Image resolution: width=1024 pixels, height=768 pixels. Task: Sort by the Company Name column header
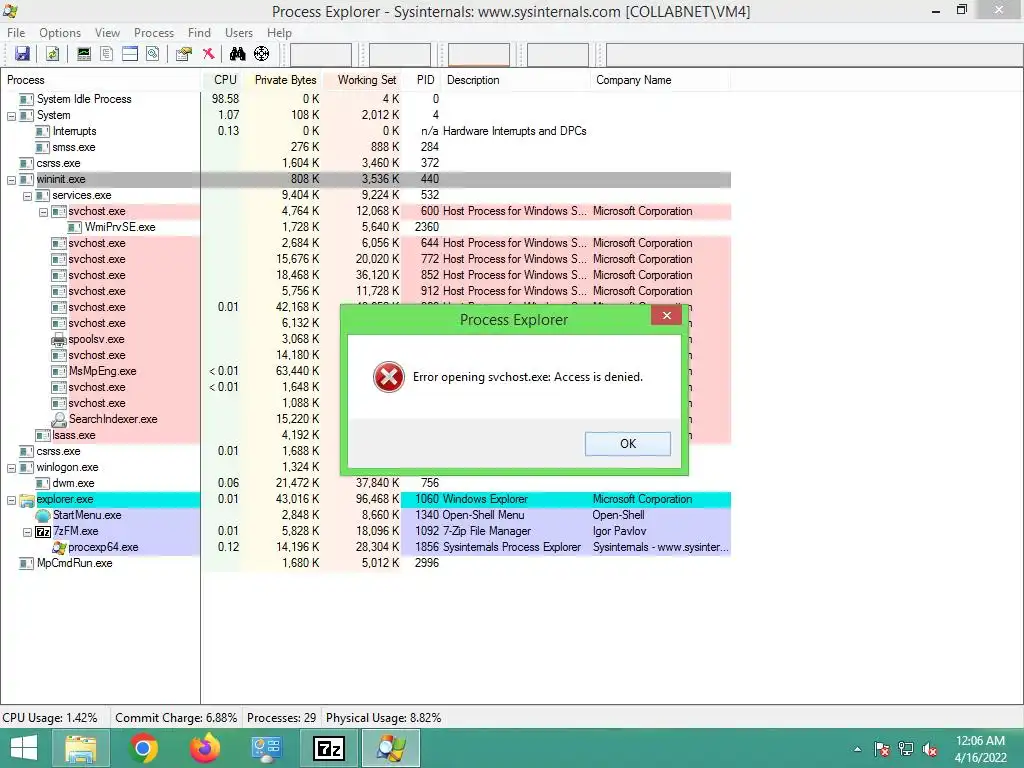click(x=660, y=80)
